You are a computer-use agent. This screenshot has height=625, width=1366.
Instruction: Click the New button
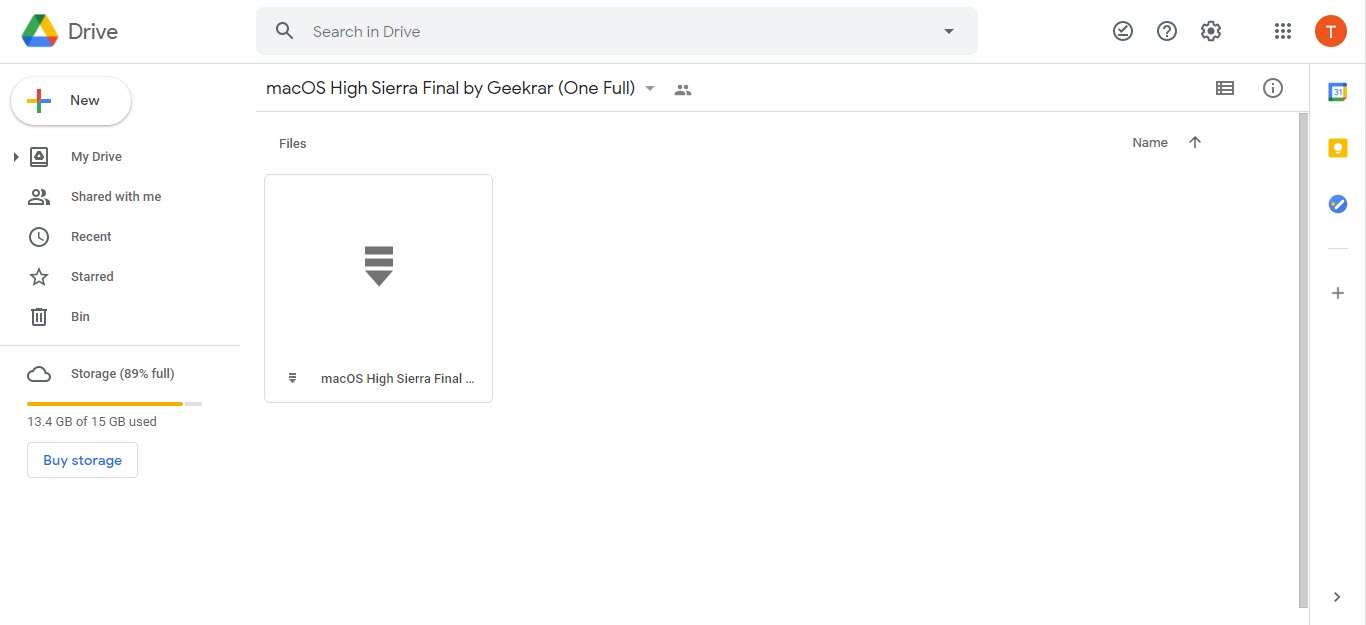[x=71, y=101]
